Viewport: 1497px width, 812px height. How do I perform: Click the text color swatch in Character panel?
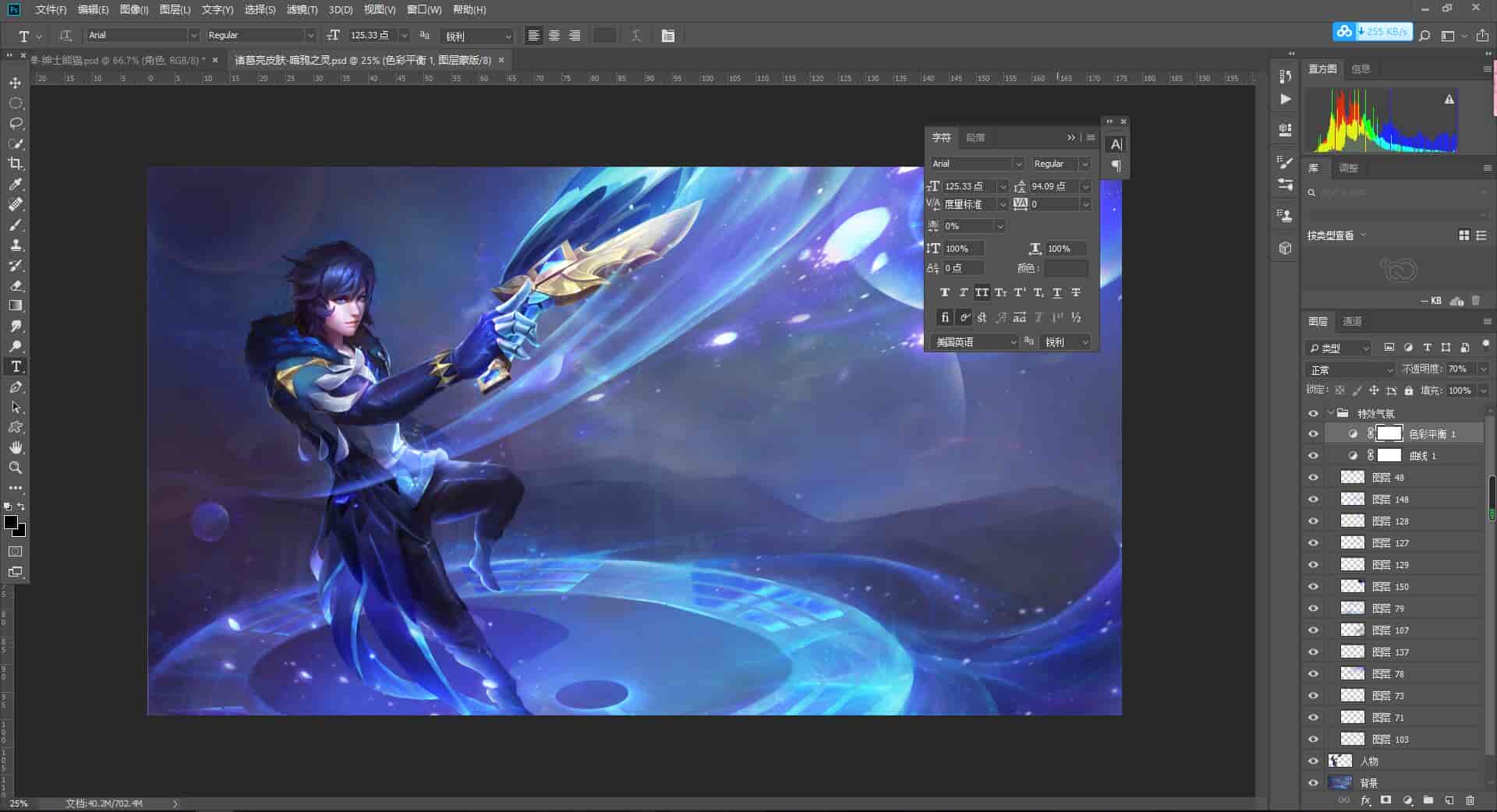tap(1066, 268)
